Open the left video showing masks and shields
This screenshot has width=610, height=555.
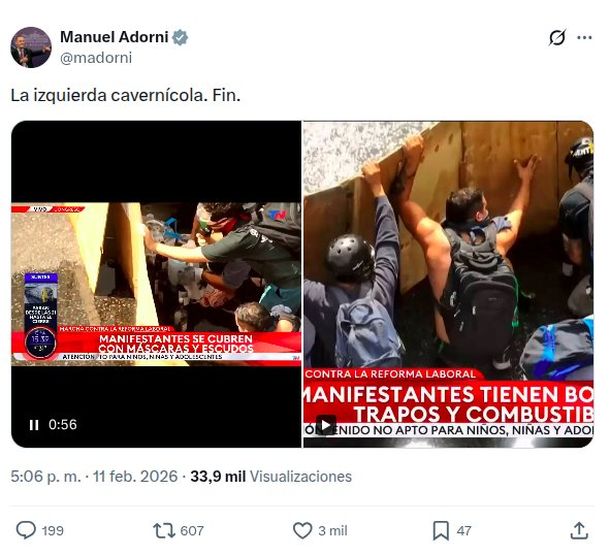156,284
